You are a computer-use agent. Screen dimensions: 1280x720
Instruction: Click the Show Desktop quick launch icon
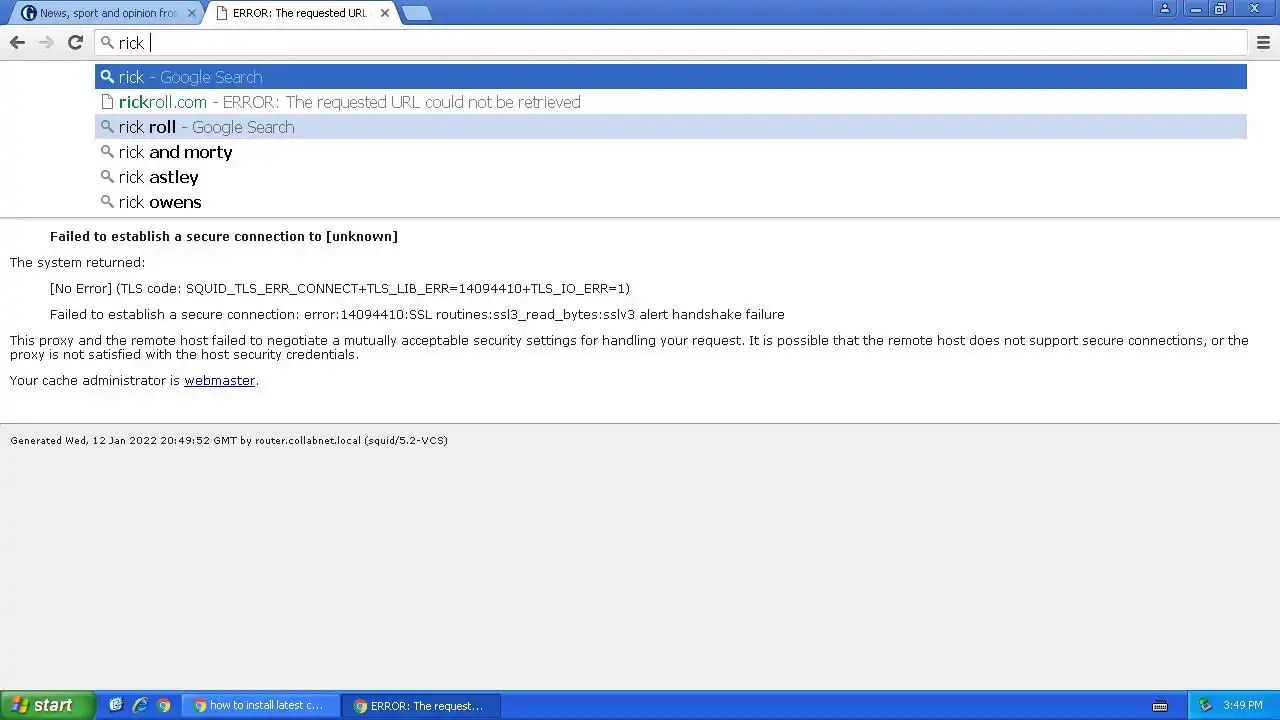click(x=116, y=705)
